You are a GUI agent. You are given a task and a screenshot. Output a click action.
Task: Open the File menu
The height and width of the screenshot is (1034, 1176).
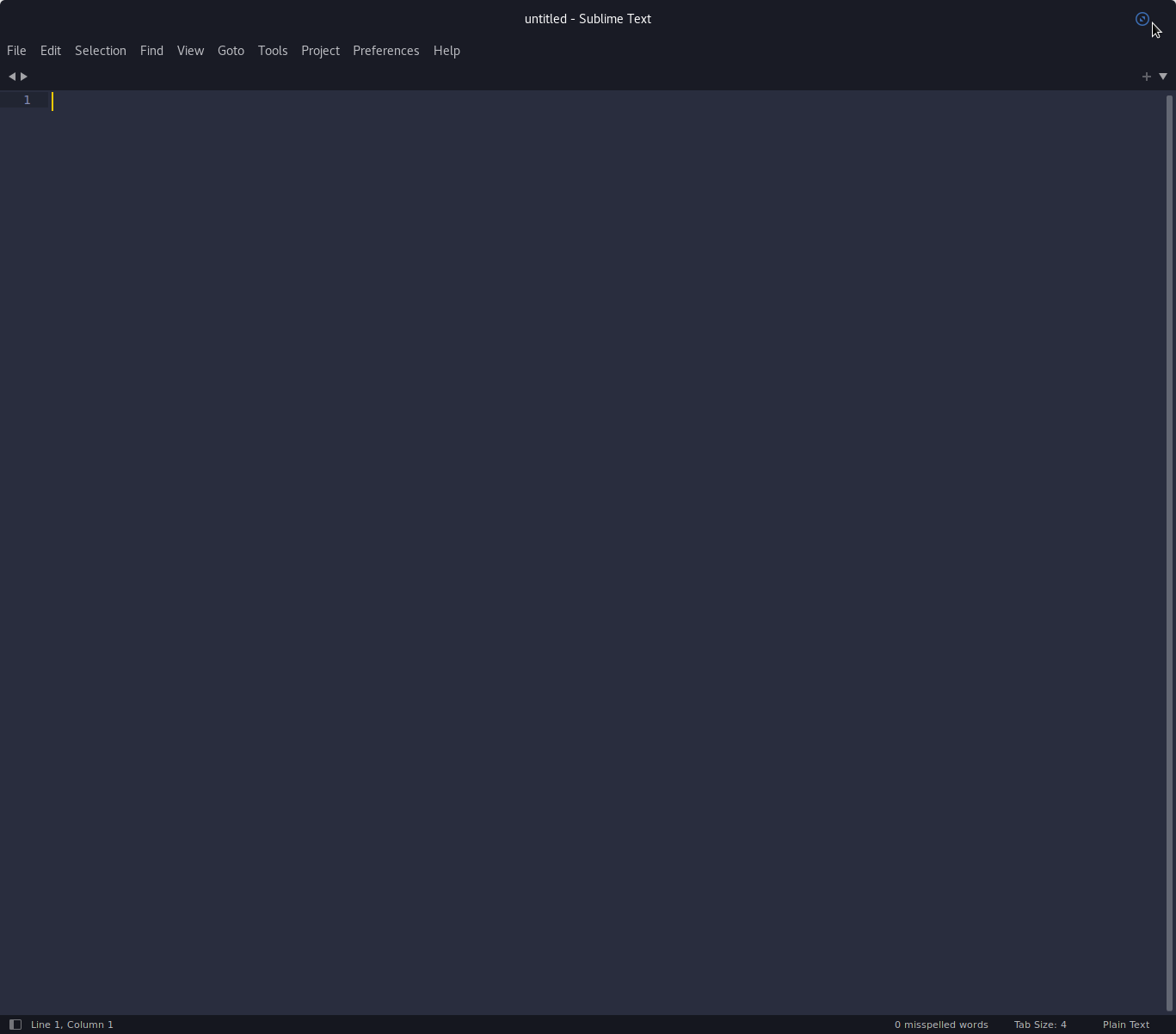pos(16,51)
